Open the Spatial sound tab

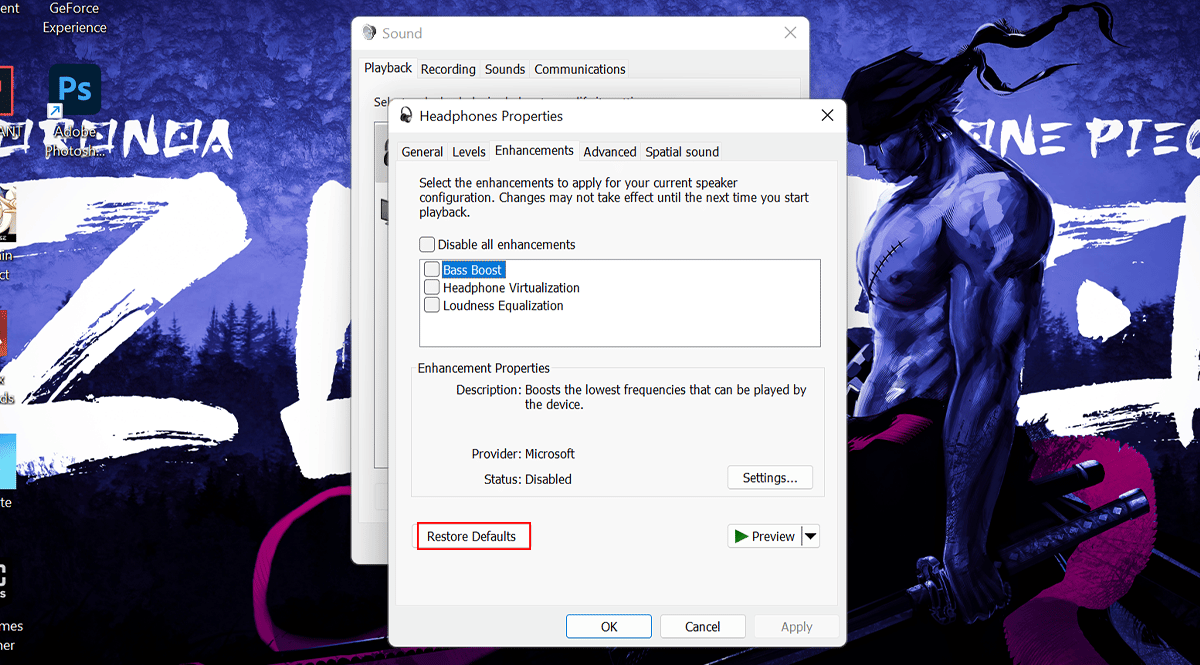(x=682, y=152)
